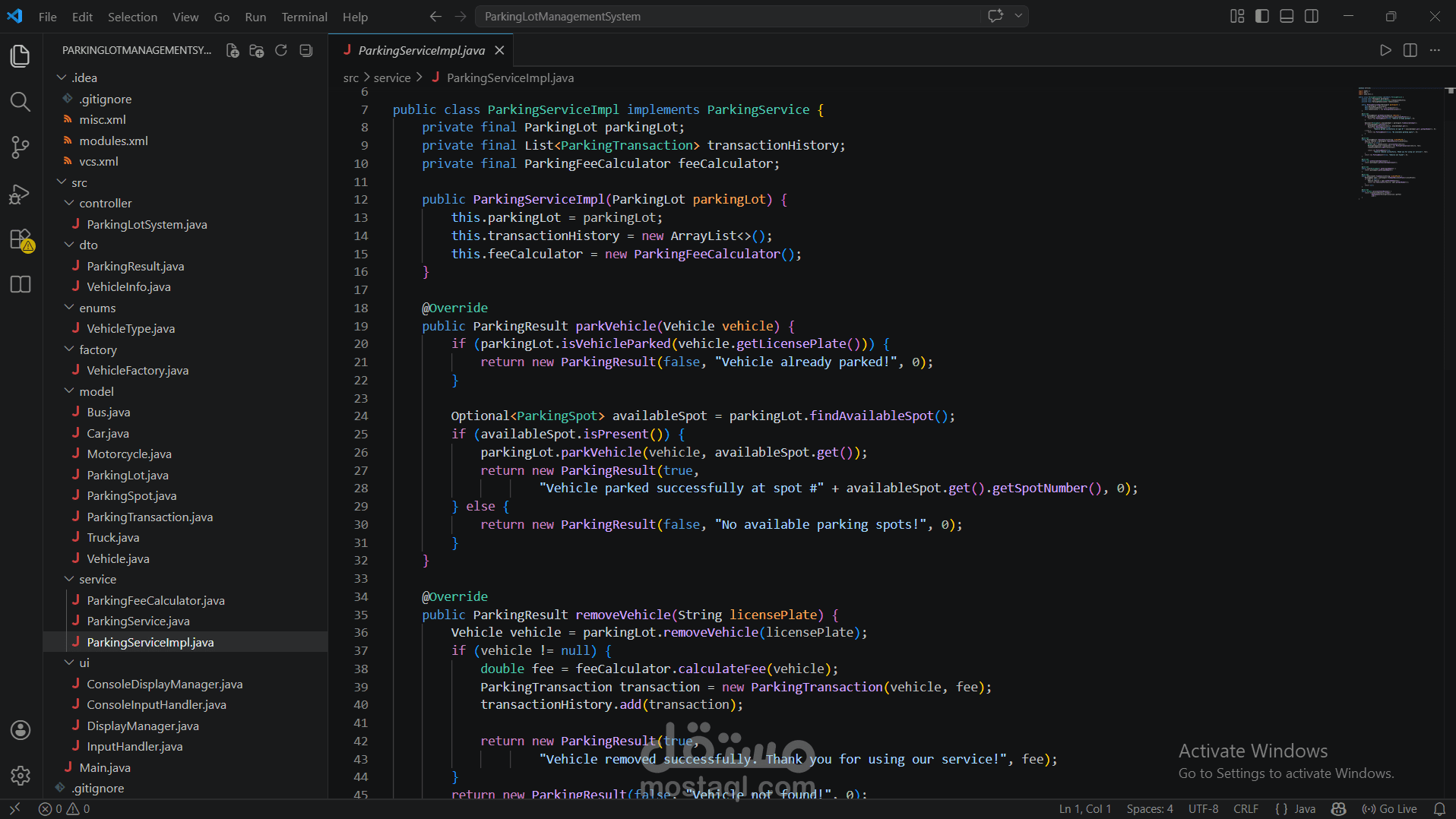Viewport: 1456px width, 819px height.
Task: Open the Help menu
Action: [x=355, y=17]
